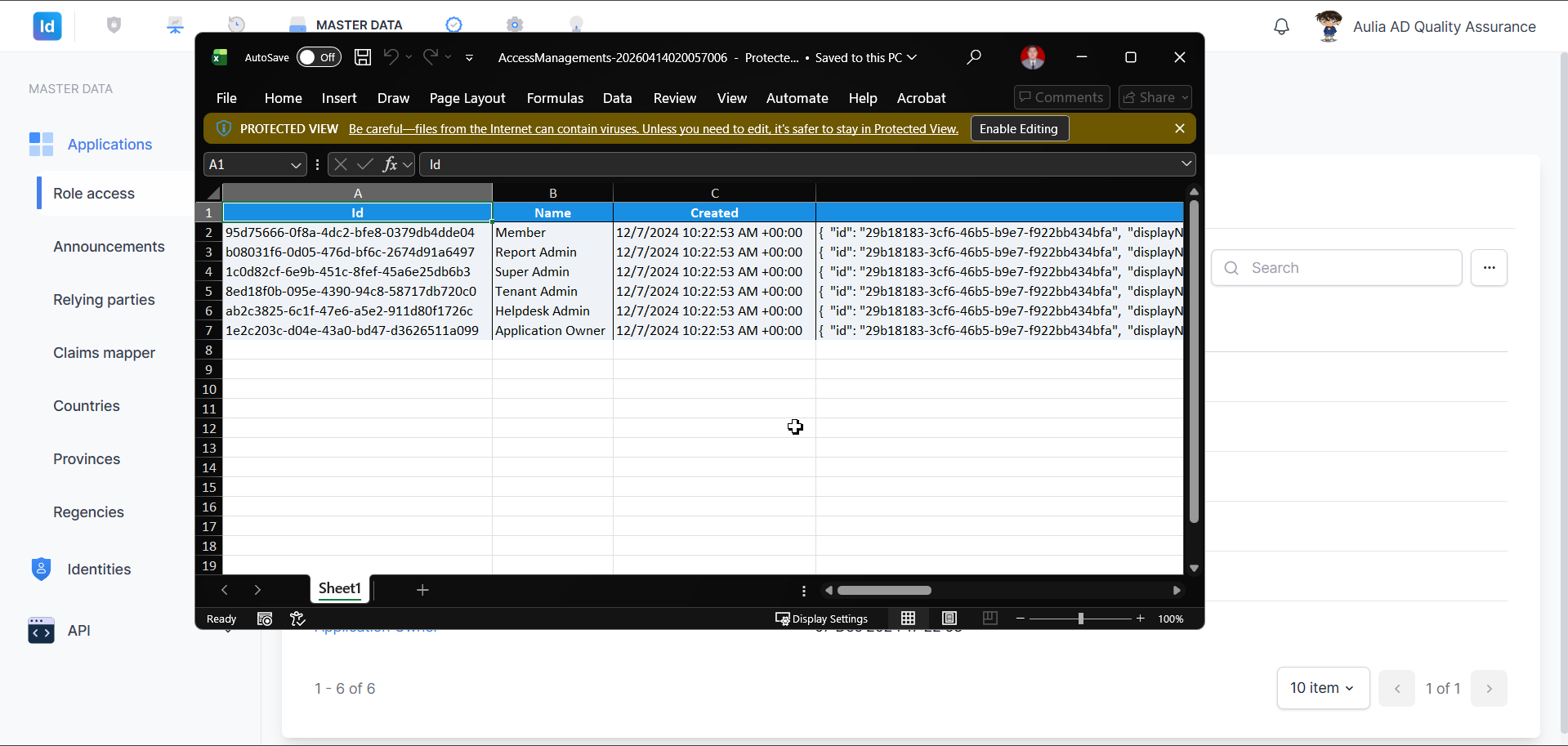Viewport: 1568px width, 746px height.
Task: Toggle the AutoSave switch
Action: 319,57
